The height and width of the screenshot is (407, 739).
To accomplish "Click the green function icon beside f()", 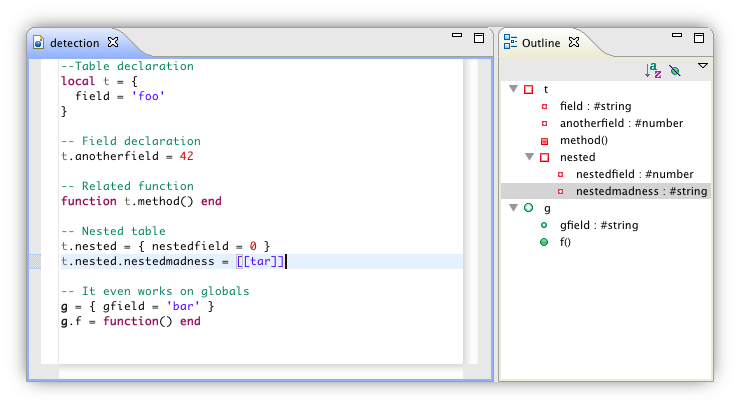I will tap(544, 242).
